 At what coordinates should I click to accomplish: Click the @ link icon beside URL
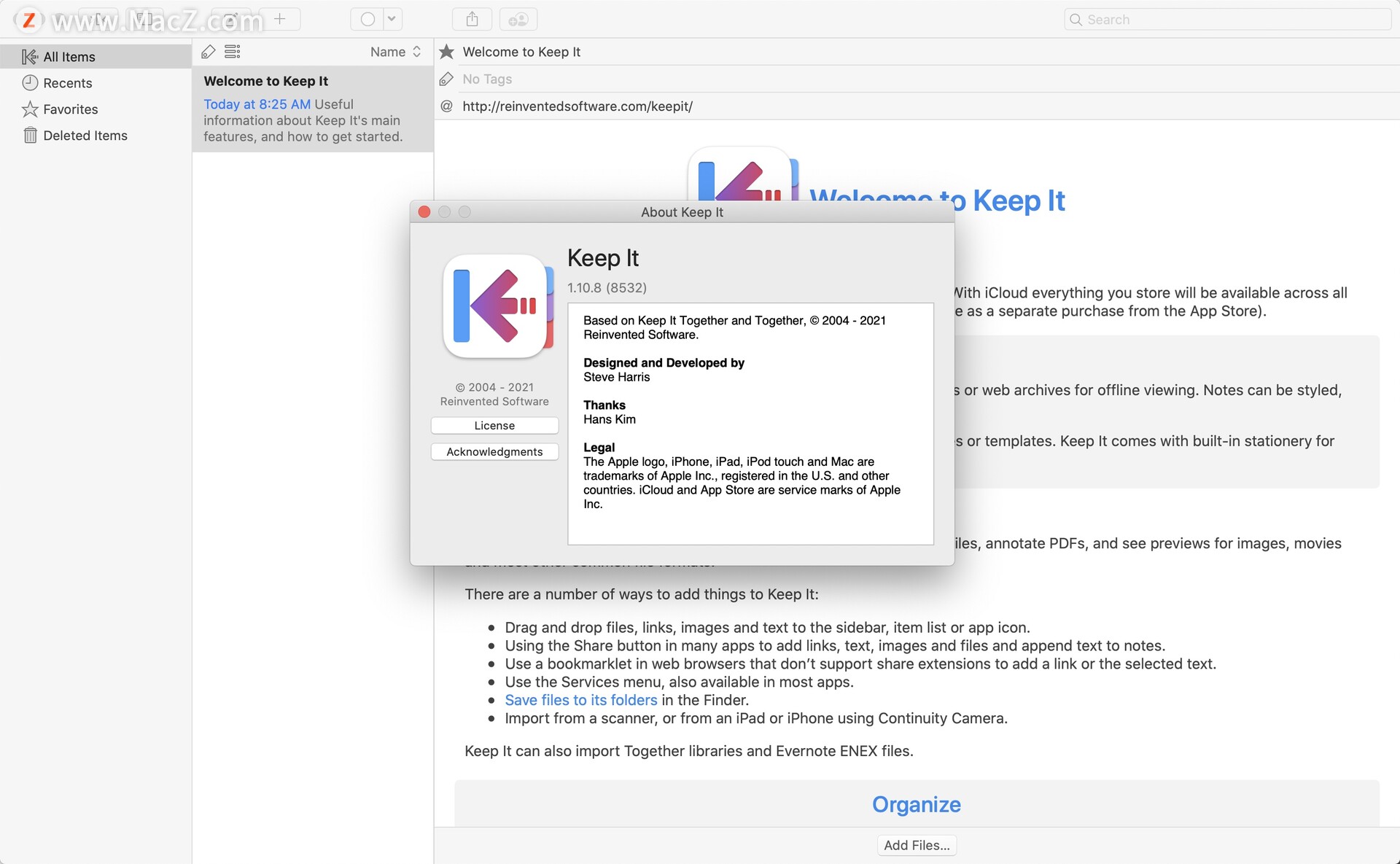[447, 106]
